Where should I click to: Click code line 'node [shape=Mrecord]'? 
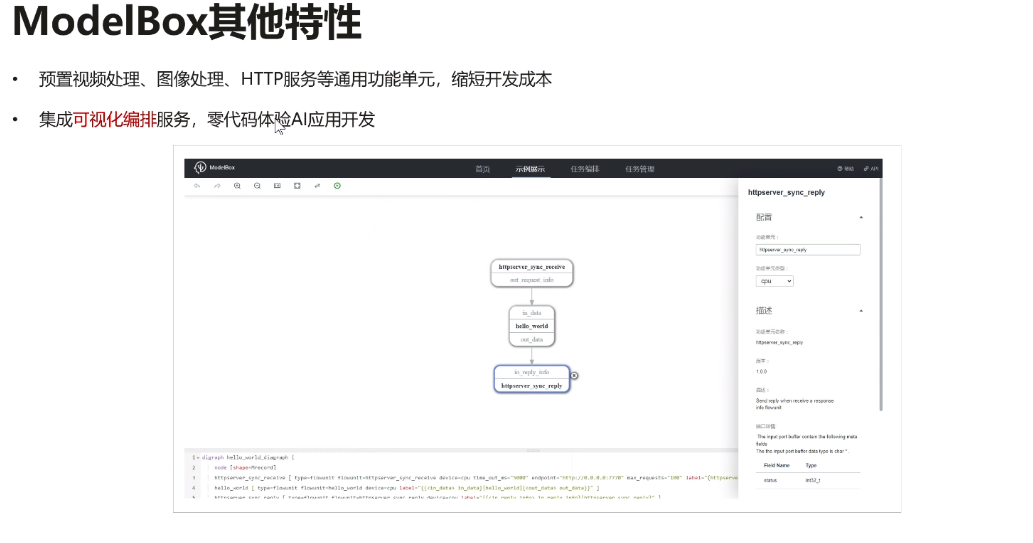coord(245,467)
